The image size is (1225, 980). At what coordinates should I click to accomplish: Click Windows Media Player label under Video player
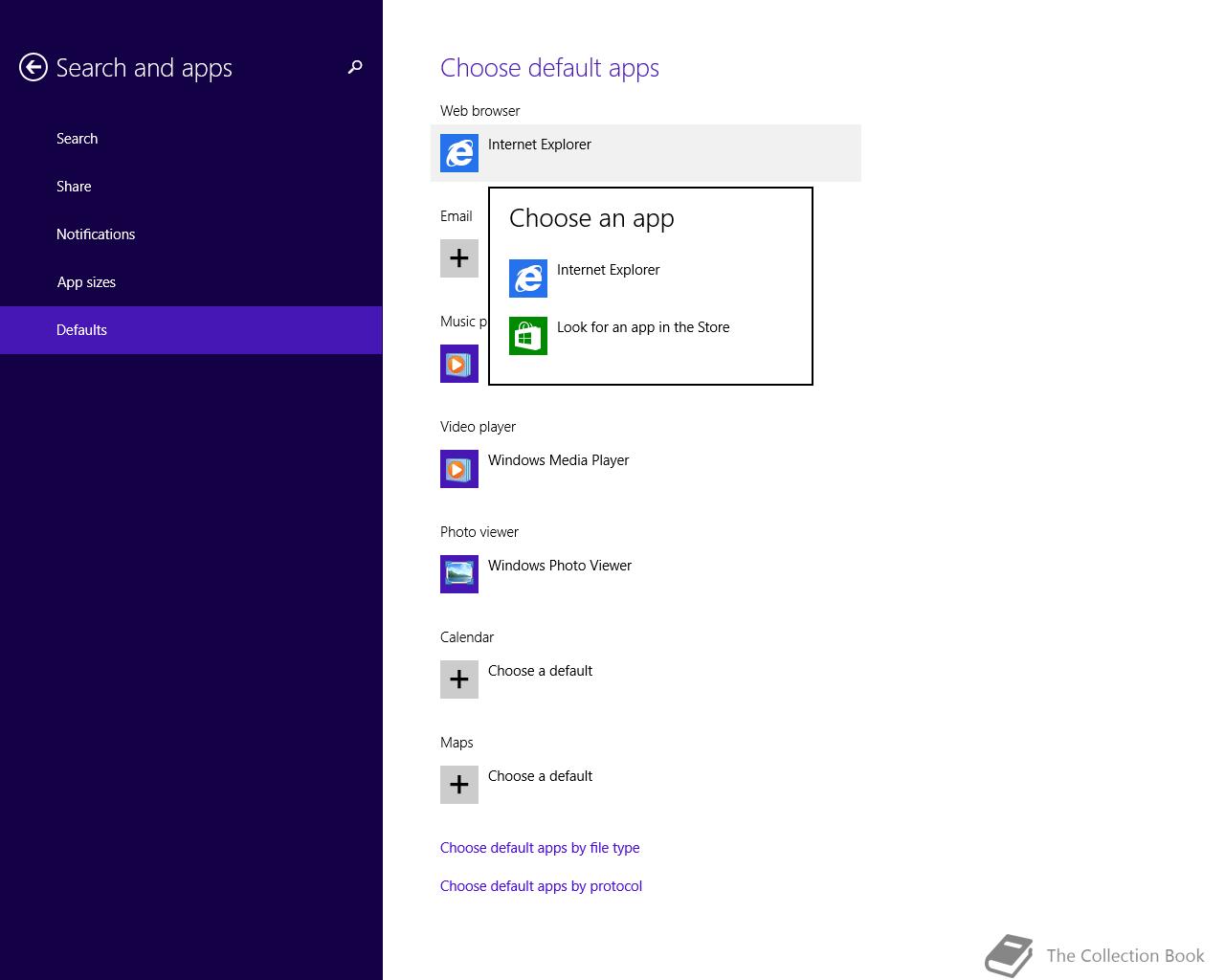click(558, 460)
